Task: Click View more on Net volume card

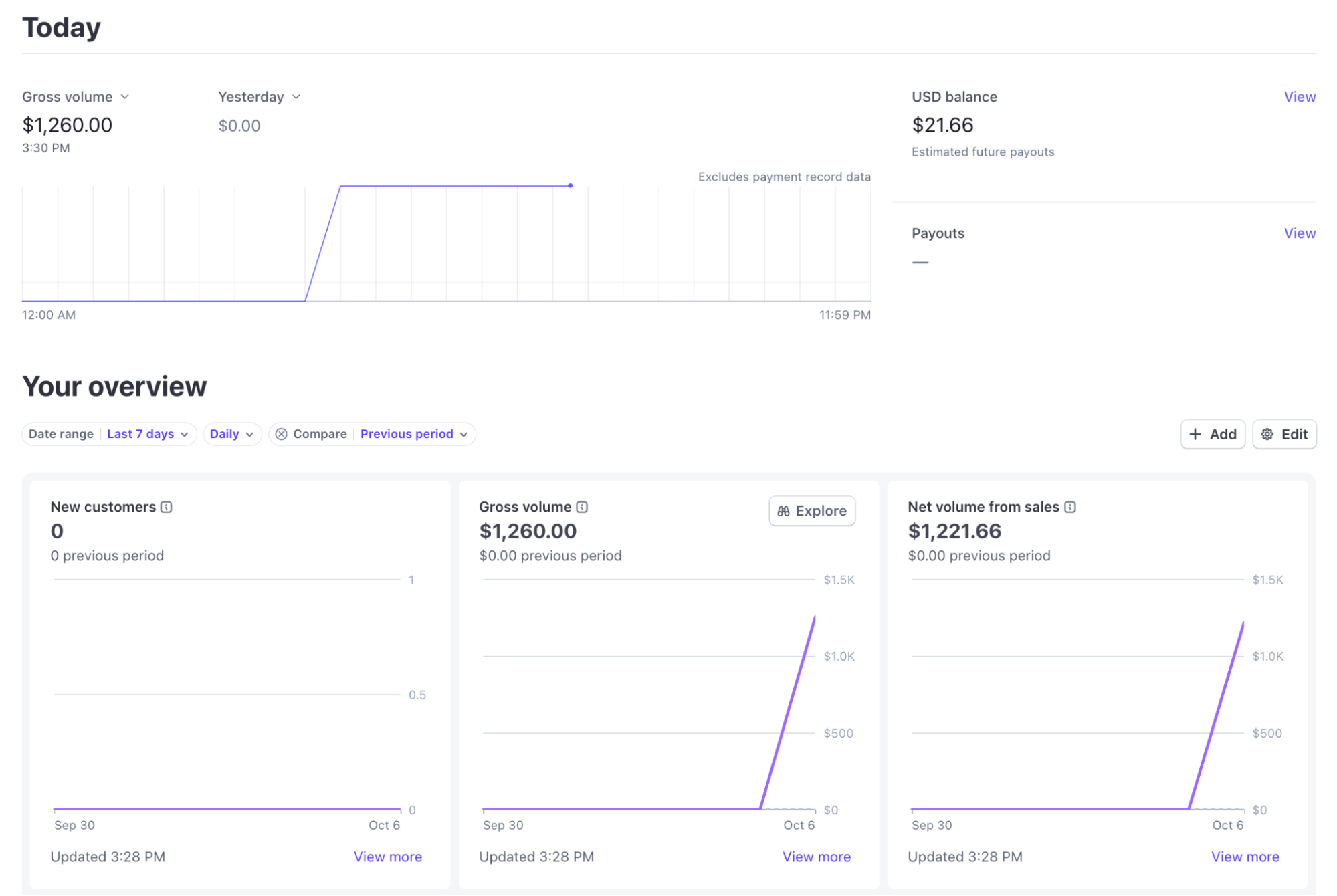Action: pos(1245,857)
